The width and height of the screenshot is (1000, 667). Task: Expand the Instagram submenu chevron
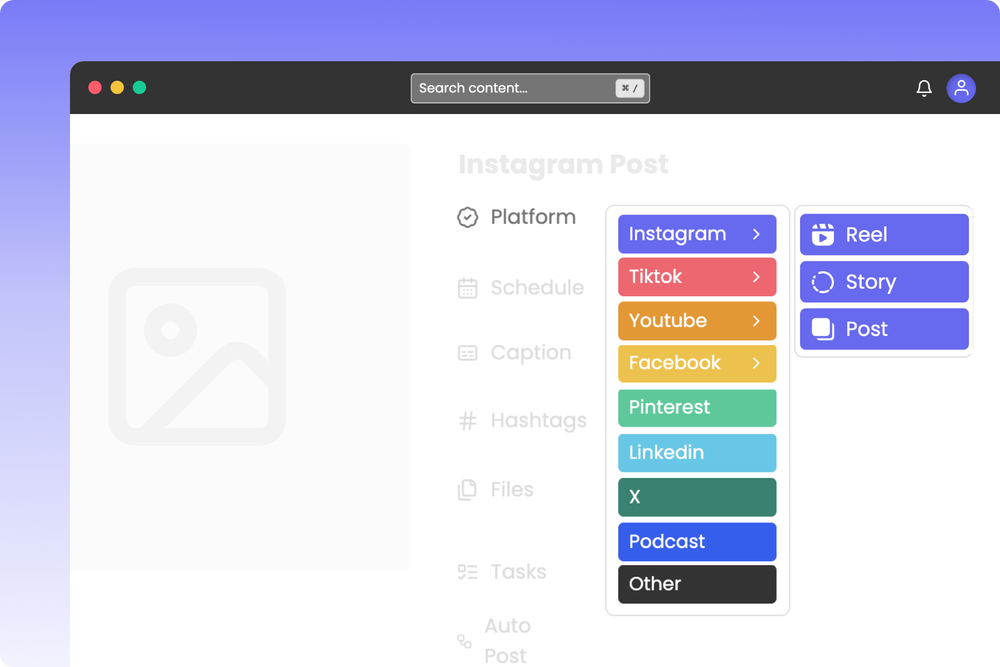[x=756, y=234]
